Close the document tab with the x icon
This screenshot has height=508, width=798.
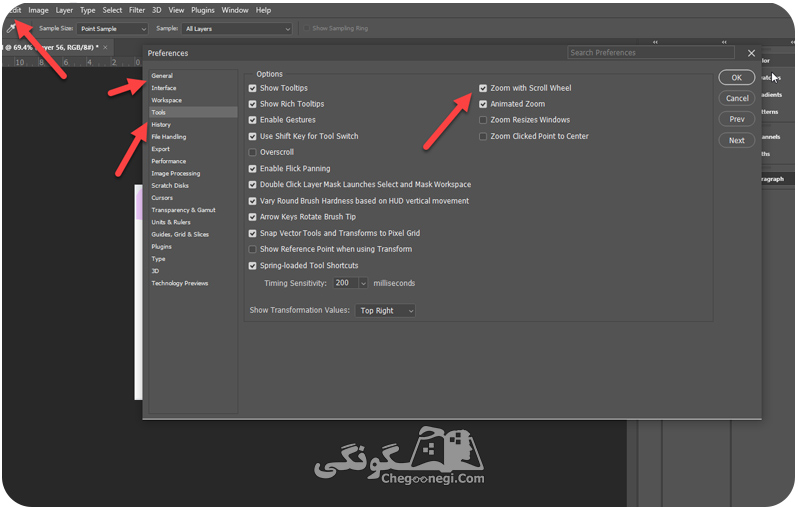click(105, 47)
